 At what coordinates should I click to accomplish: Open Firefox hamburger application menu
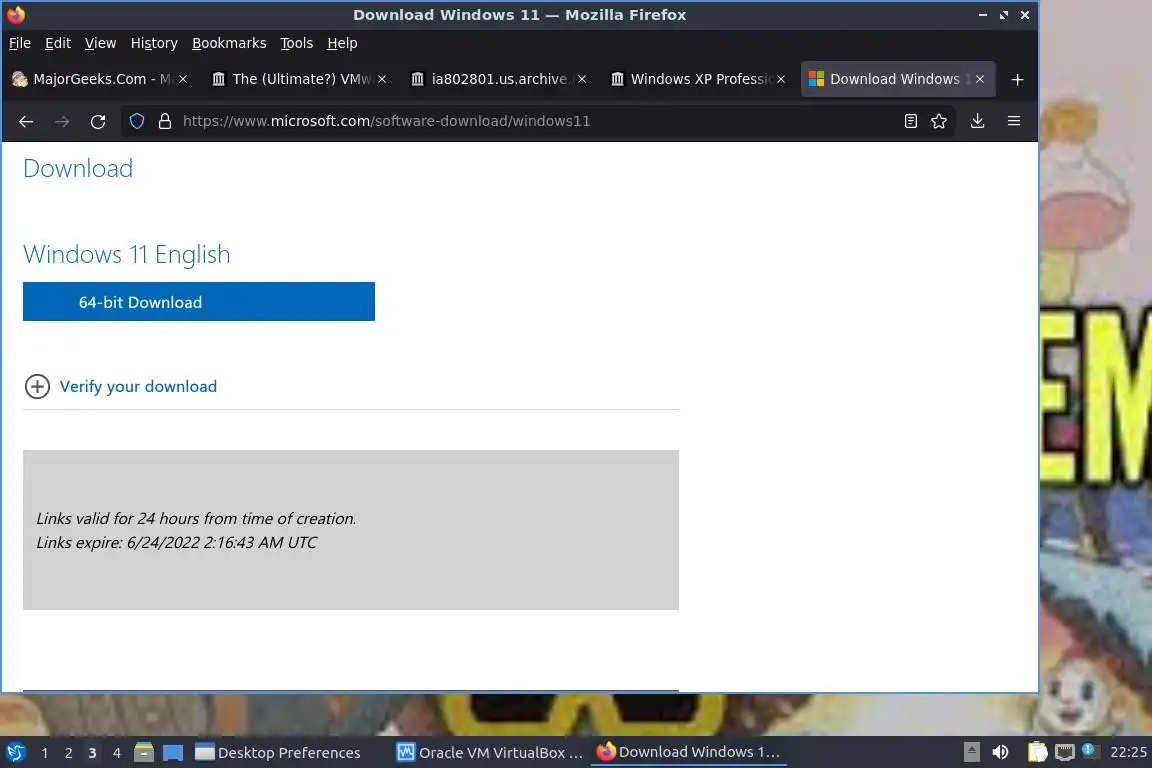[x=1014, y=121]
